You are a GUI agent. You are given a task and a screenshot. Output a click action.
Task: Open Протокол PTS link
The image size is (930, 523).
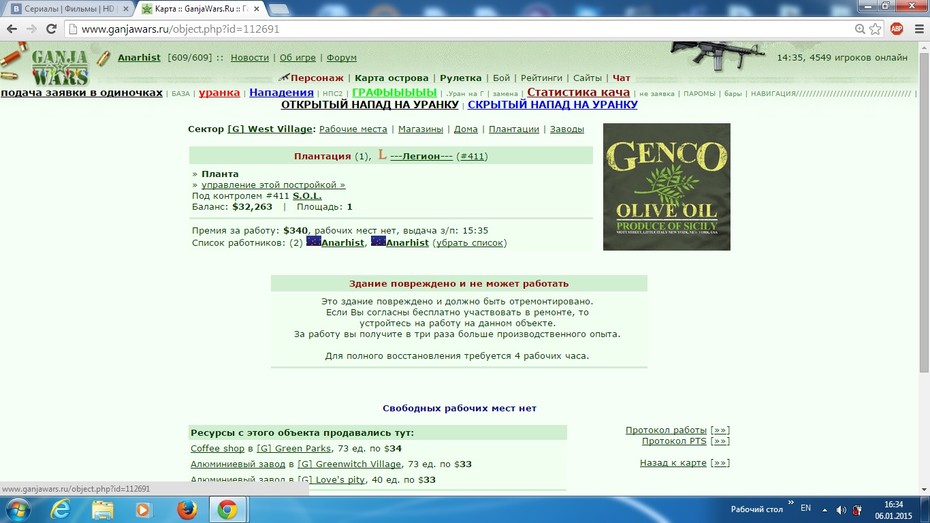674,441
